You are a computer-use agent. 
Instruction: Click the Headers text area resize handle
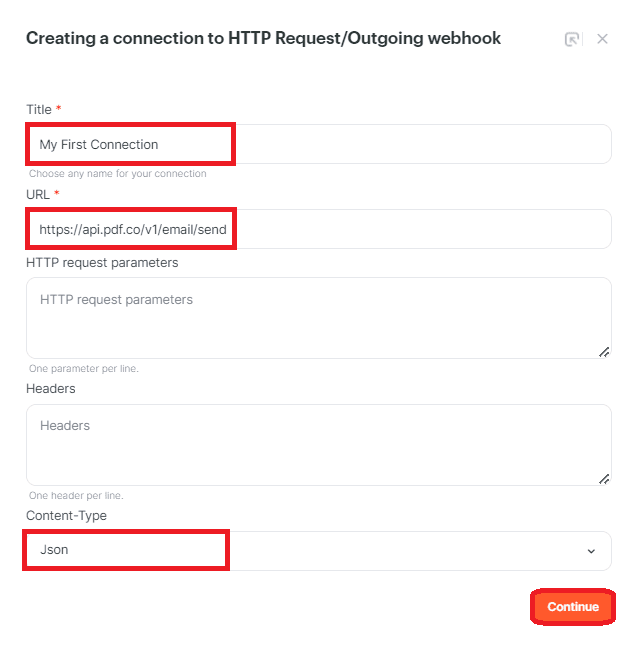[x=604, y=479]
